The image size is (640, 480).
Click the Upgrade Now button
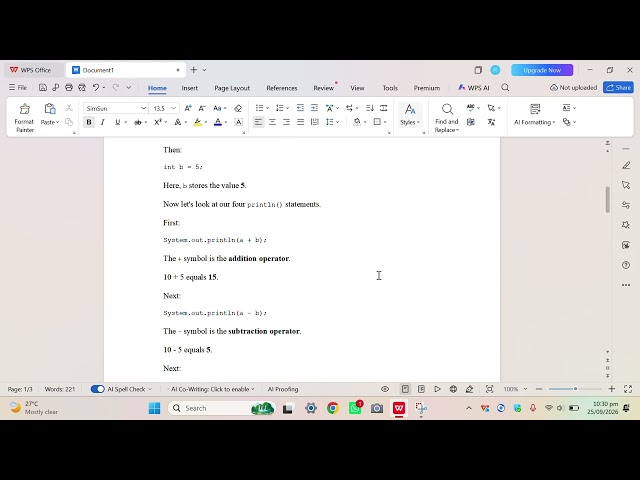(542, 70)
